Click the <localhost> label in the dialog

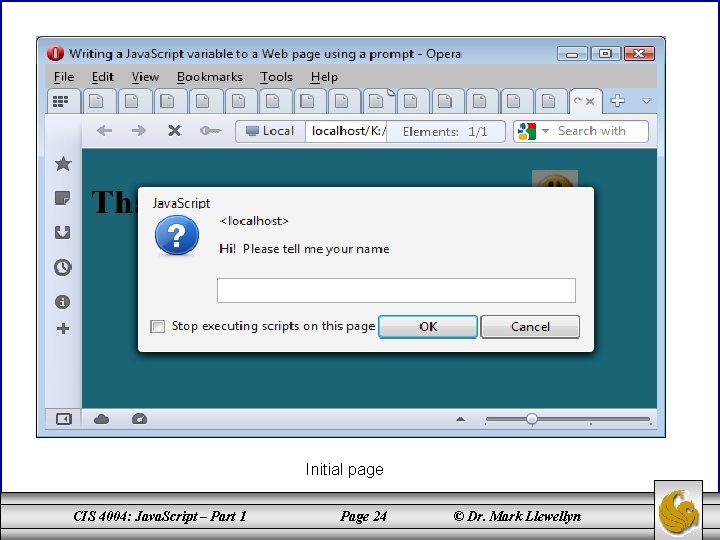click(254, 221)
